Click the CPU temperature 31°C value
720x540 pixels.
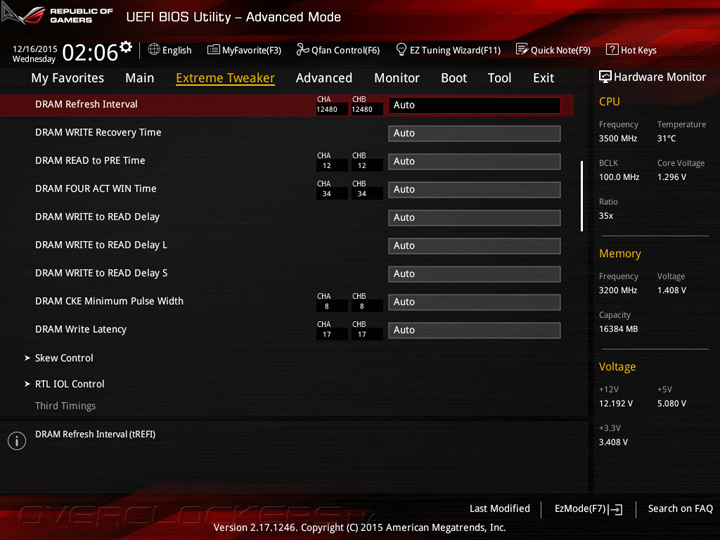point(666,138)
